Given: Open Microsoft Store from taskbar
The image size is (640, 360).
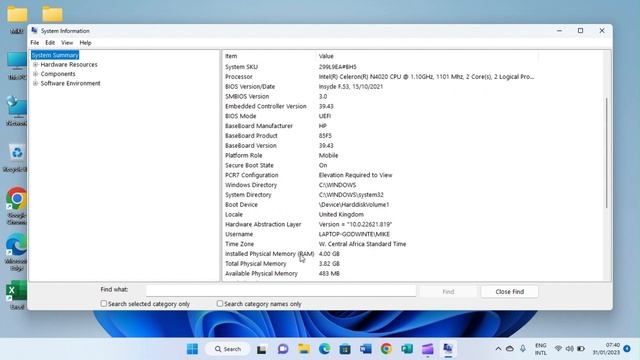Looking at the screenshot, I should click(345, 349).
